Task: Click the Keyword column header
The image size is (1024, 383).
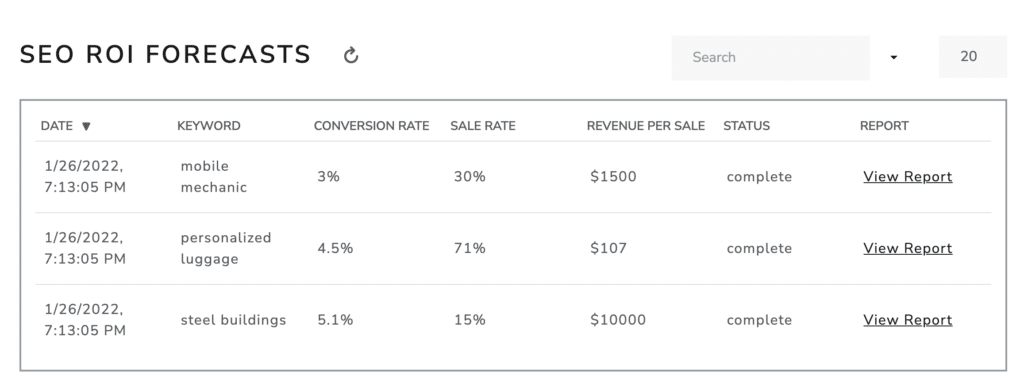Action: coord(208,126)
